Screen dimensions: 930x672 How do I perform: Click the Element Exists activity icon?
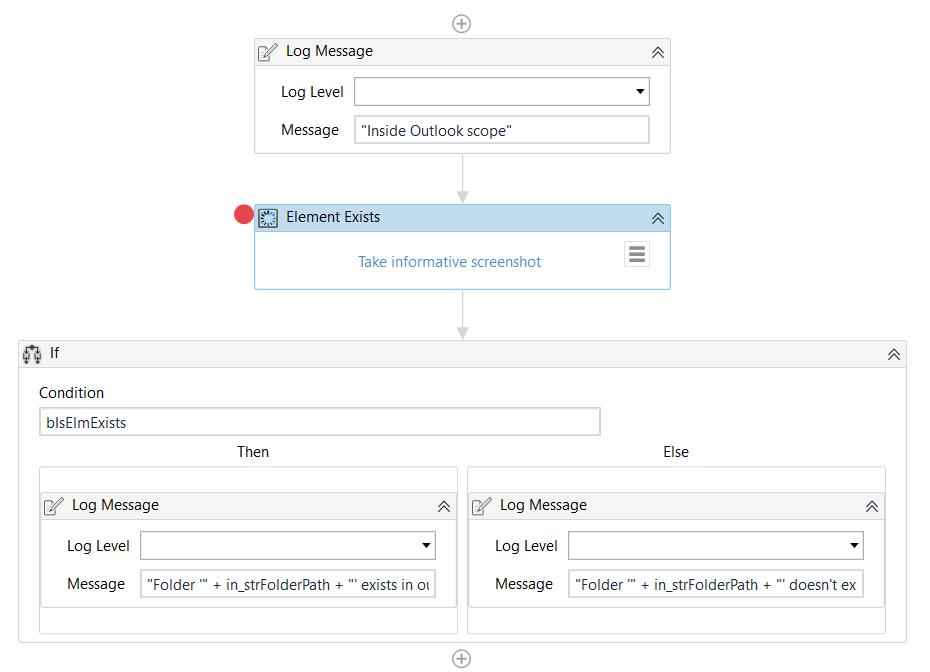268,218
